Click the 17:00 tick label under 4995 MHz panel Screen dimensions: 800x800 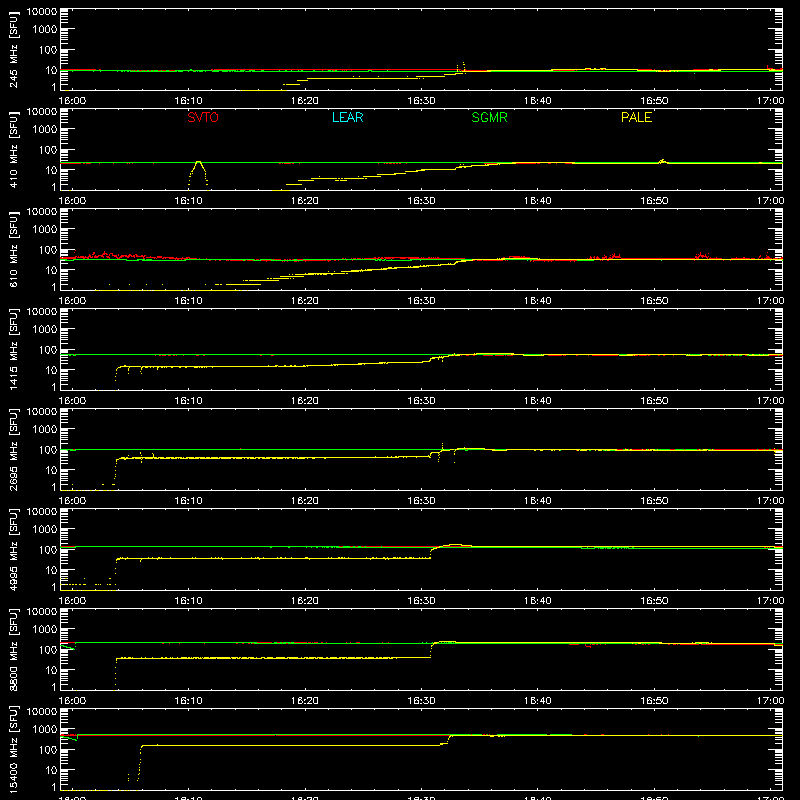click(x=770, y=601)
